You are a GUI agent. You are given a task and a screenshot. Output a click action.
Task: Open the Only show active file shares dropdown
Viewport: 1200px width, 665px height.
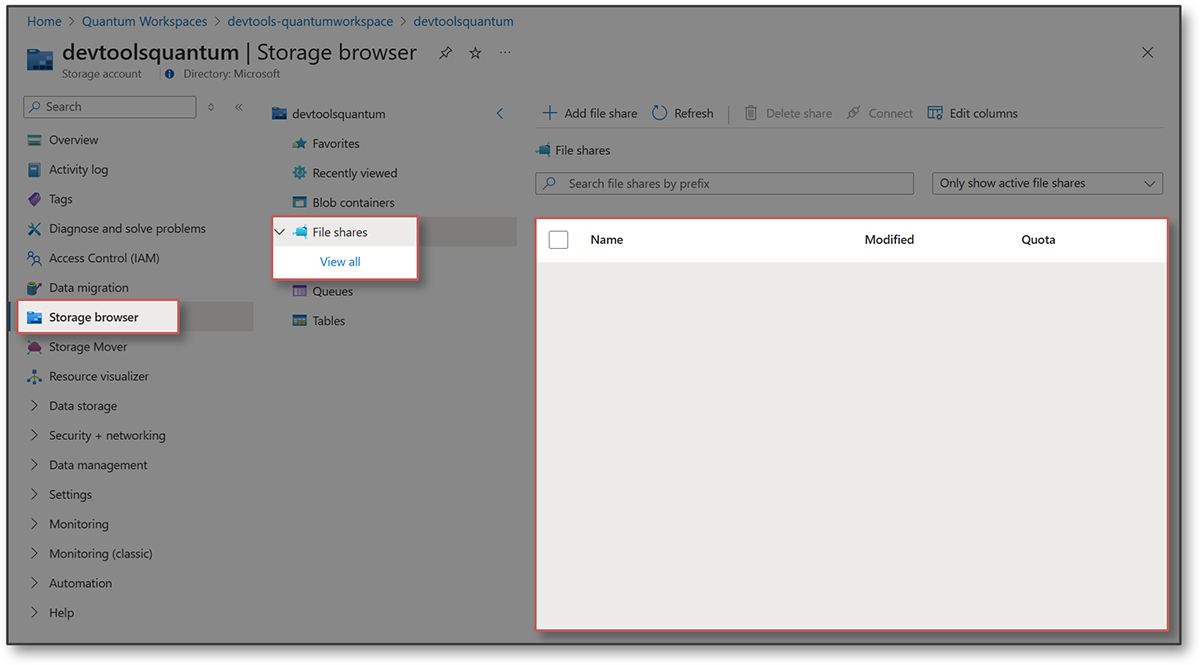1046,183
